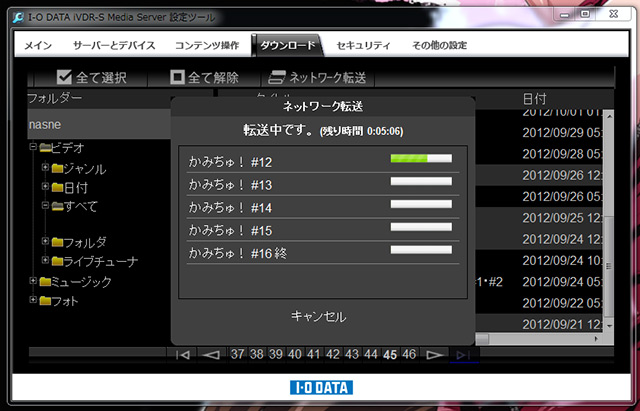The width and height of the screenshot is (640, 411).
Task: Click the フォルダー column header
Action: (x=55, y=98)
